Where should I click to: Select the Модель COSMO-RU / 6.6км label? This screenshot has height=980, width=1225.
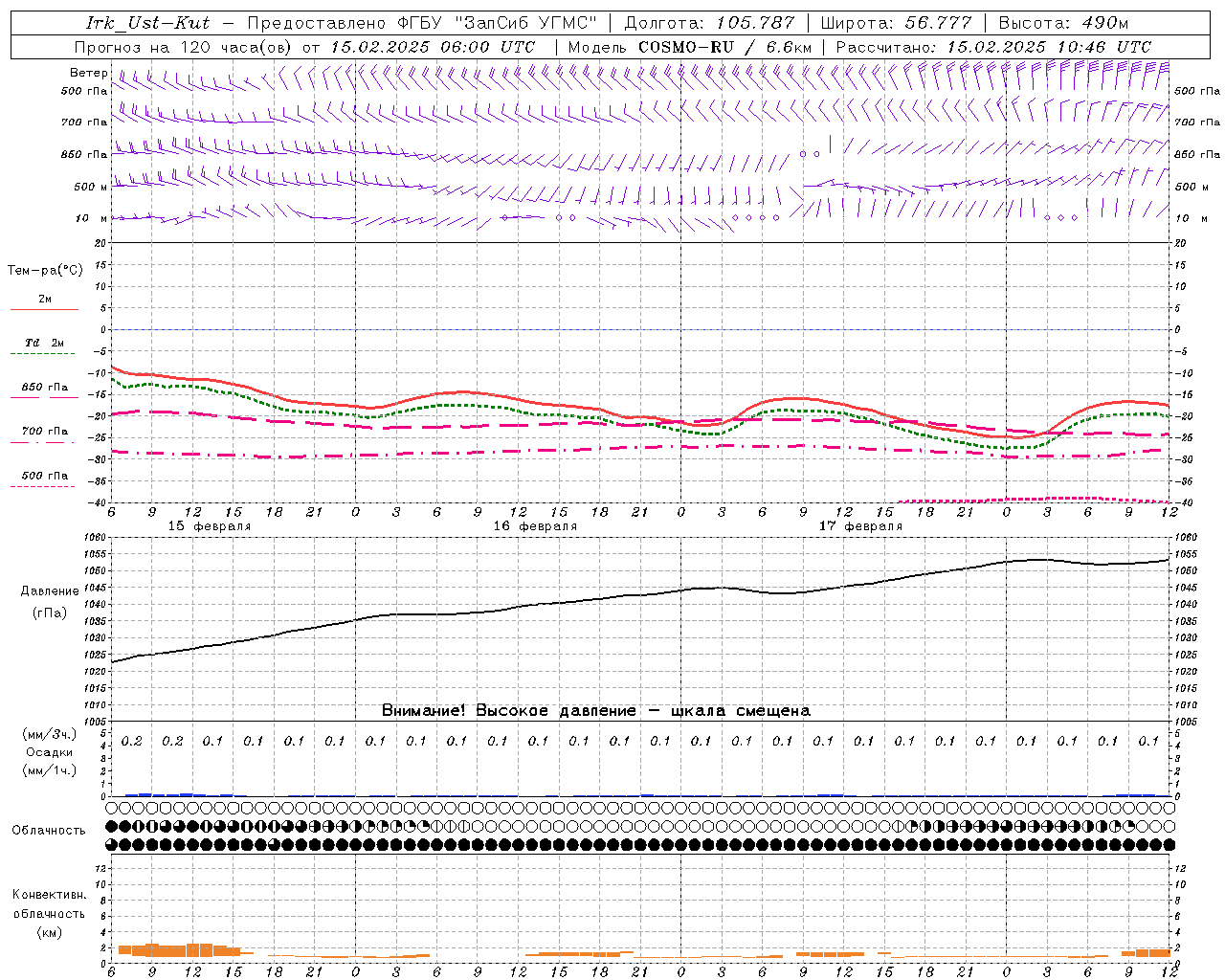coord(690,47)
